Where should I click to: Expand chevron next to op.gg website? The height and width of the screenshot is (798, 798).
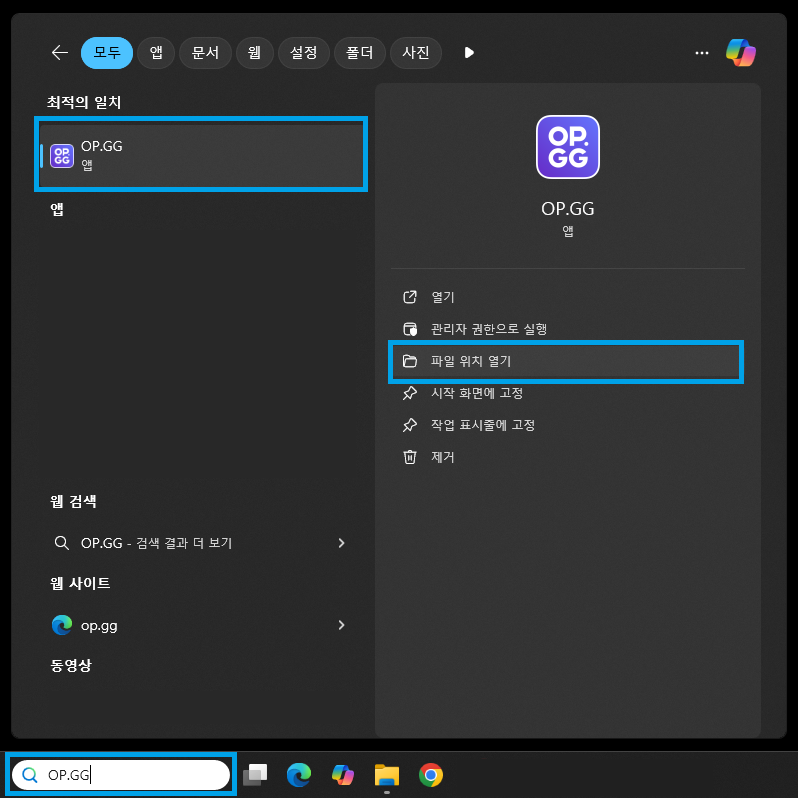tap(341, 625)
